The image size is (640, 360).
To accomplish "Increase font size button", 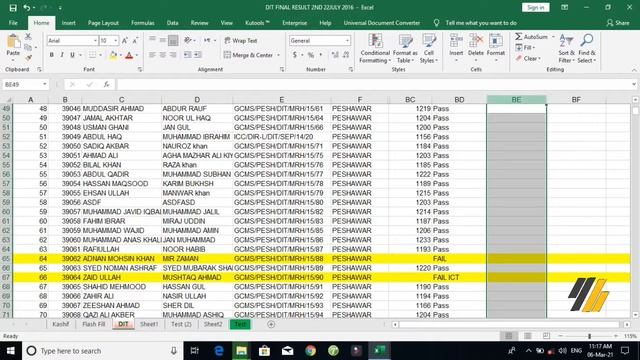I will click(125, 40).
